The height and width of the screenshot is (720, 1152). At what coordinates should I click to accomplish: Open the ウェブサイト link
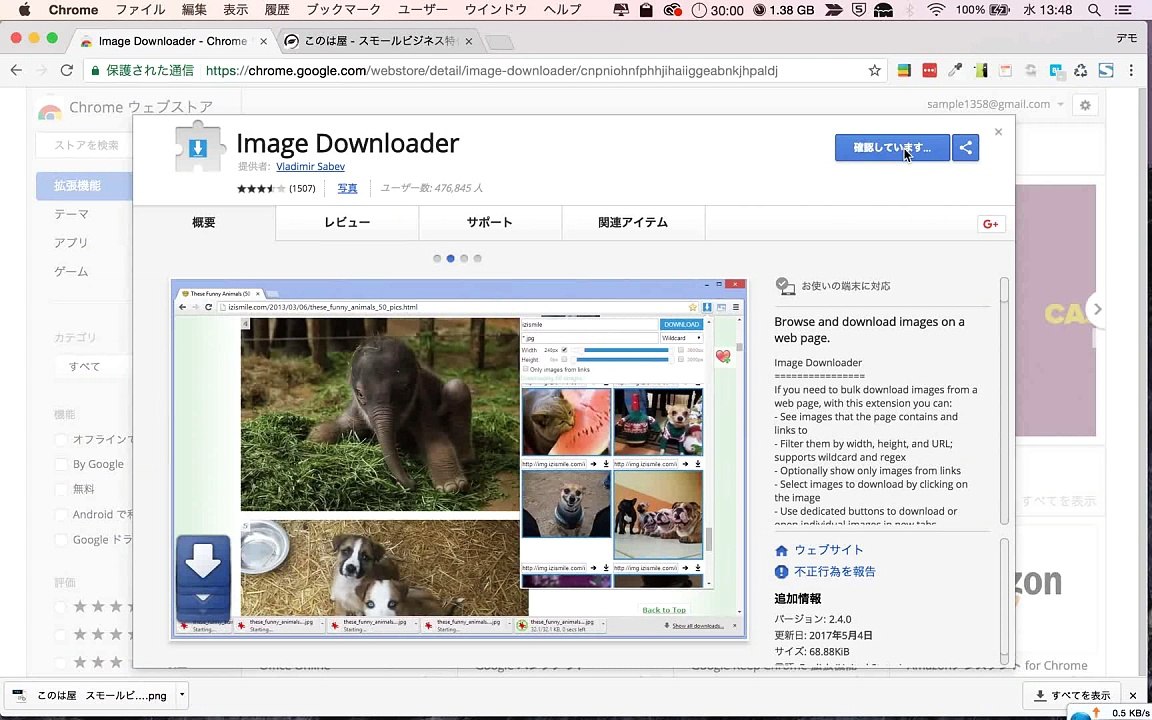pyautogui.click(x=829, y=550)
